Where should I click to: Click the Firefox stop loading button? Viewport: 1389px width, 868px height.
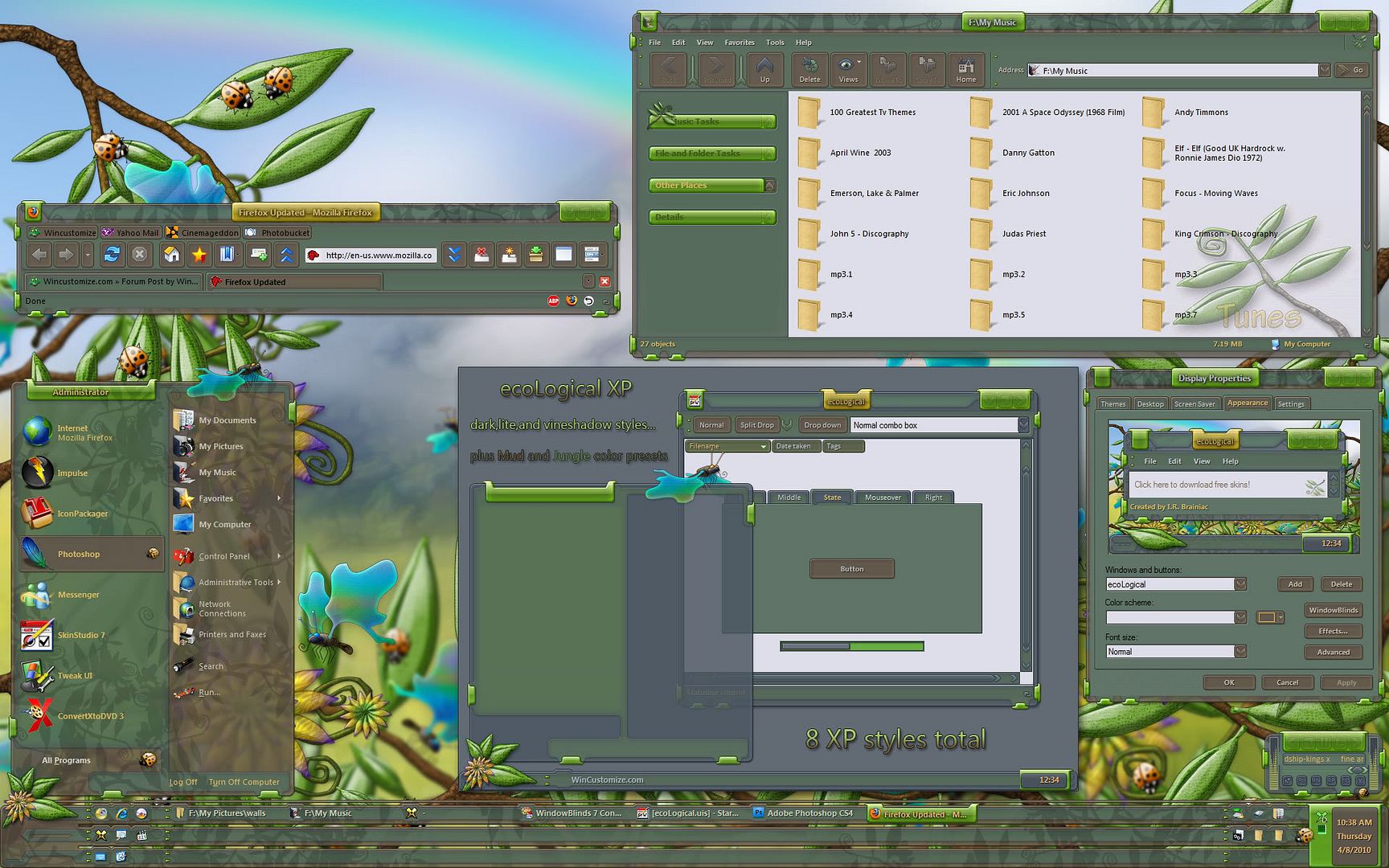click(x=139, y=255)
